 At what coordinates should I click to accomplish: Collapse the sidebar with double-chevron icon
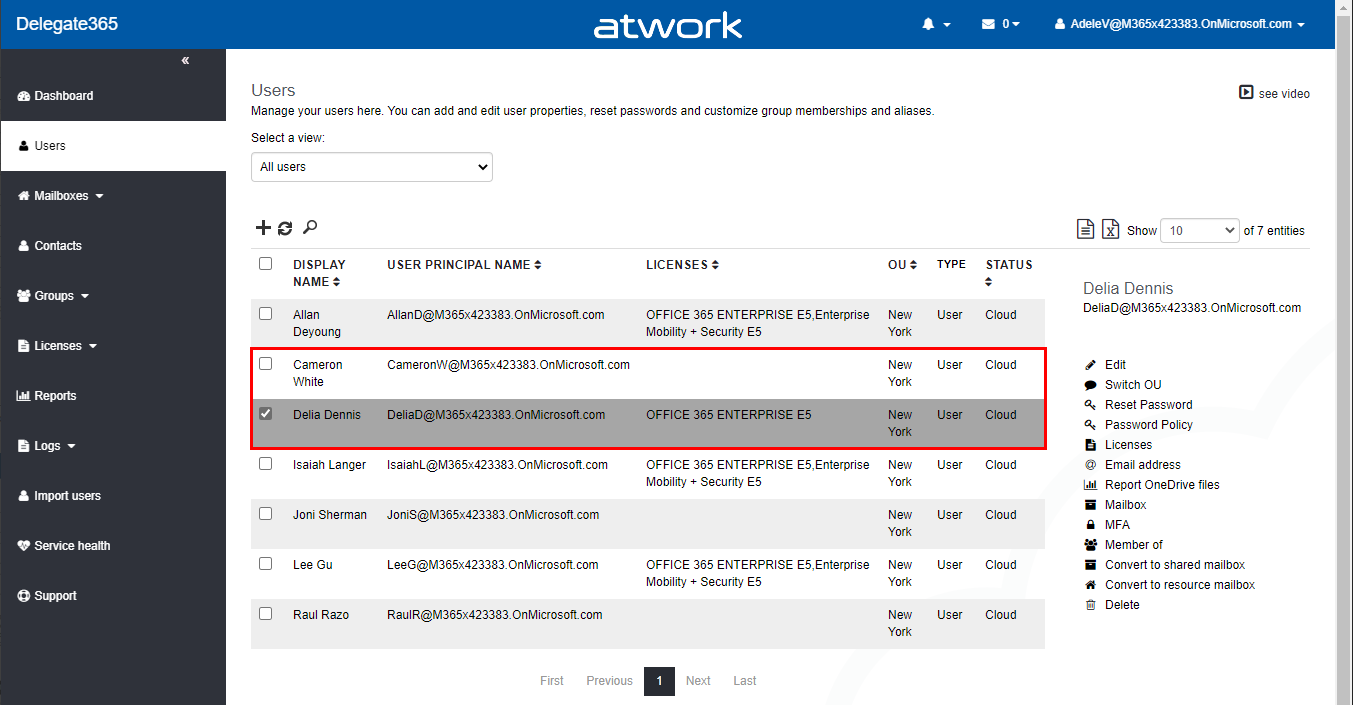[185, 61]
